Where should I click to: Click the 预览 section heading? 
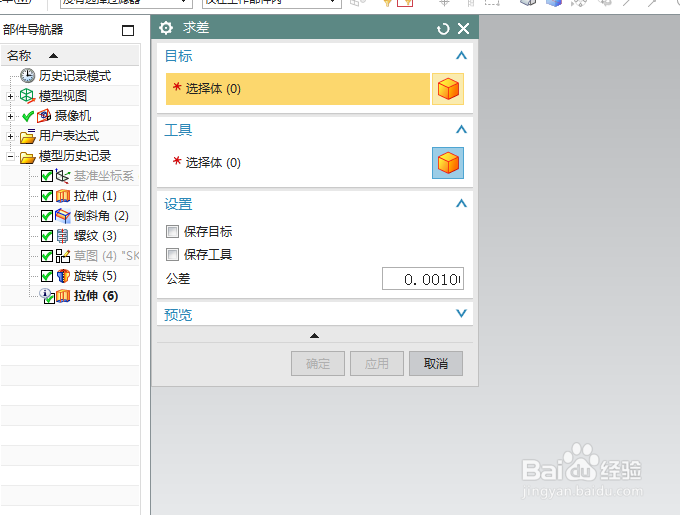pos(178,315)
